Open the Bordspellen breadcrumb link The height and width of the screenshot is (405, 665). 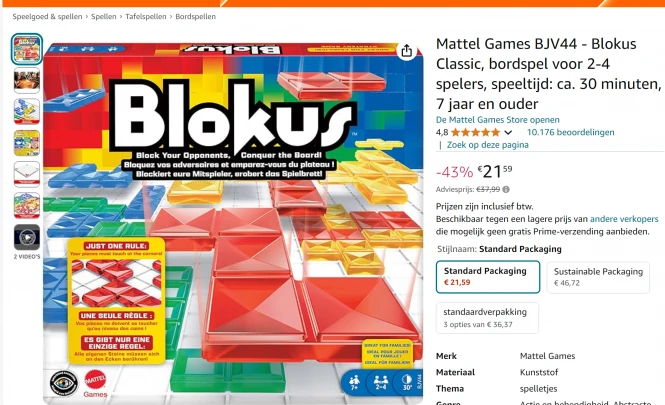click(x=196, y=17)
